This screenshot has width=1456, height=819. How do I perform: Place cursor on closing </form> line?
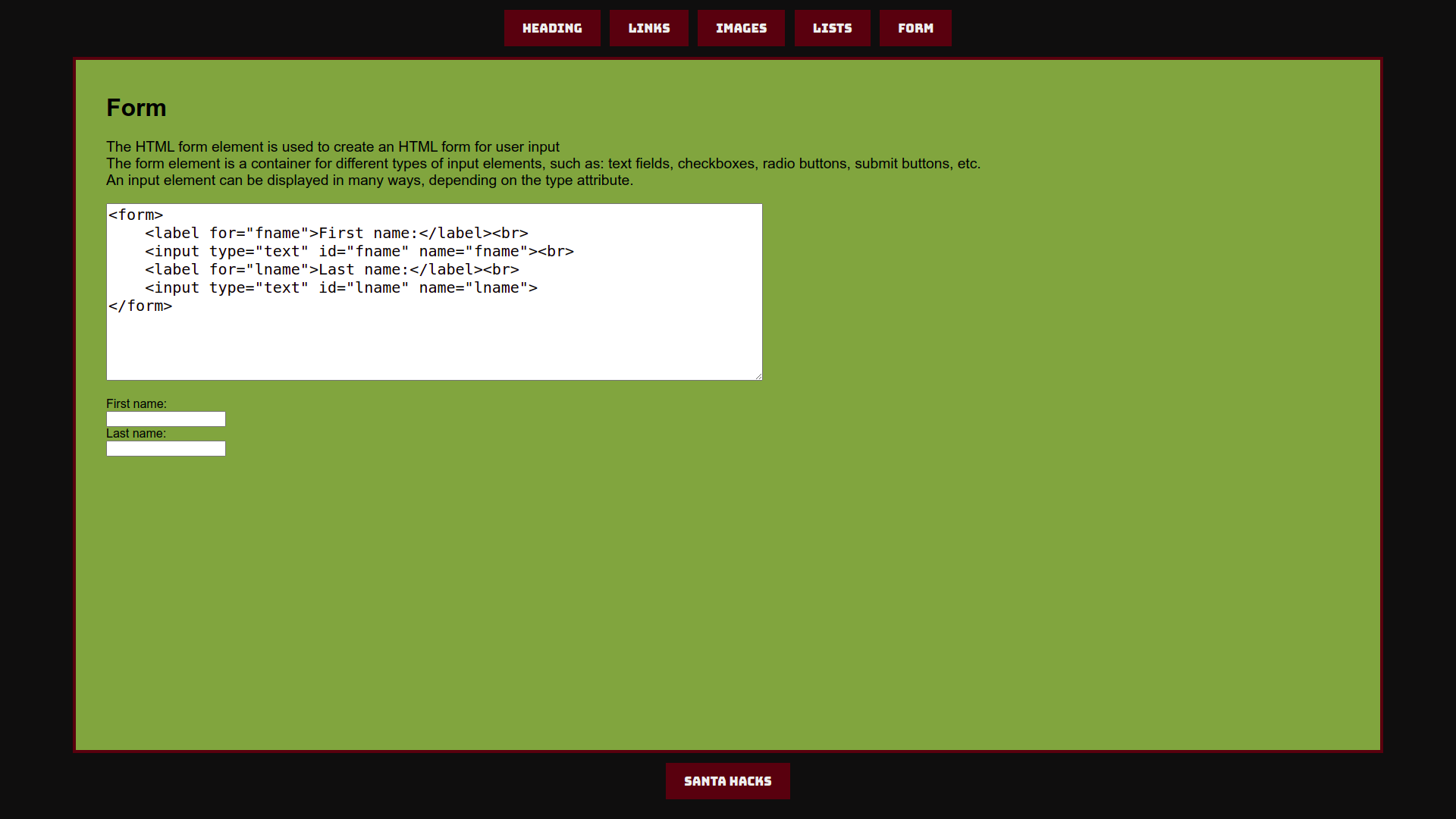click(141, 306)
